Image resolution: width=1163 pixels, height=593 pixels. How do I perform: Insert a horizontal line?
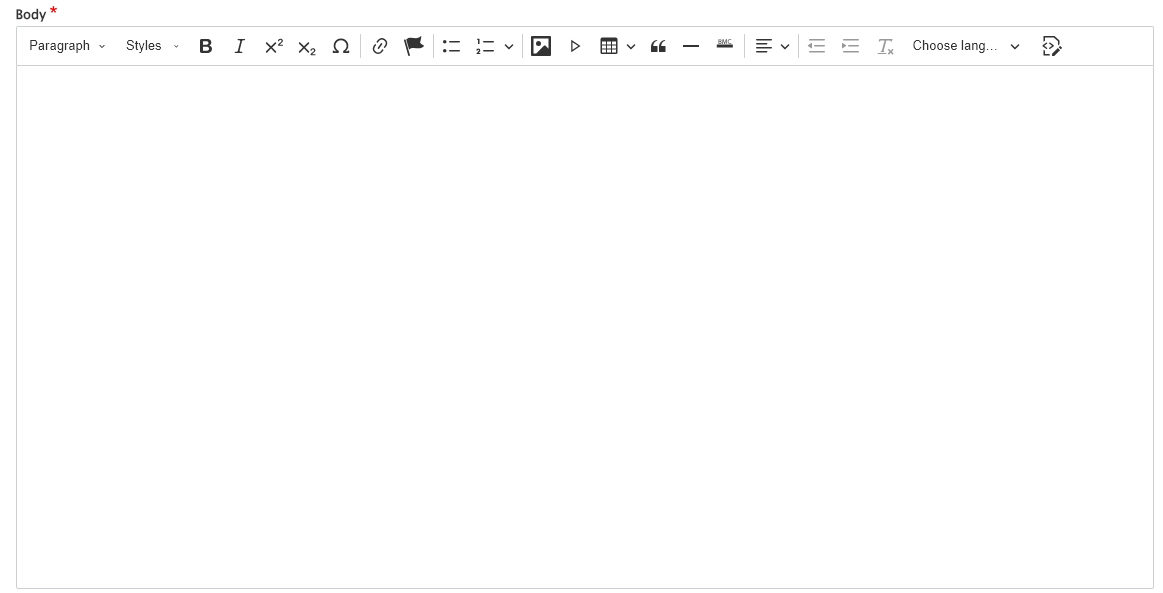pyautogui.click(x=691, y=46)
